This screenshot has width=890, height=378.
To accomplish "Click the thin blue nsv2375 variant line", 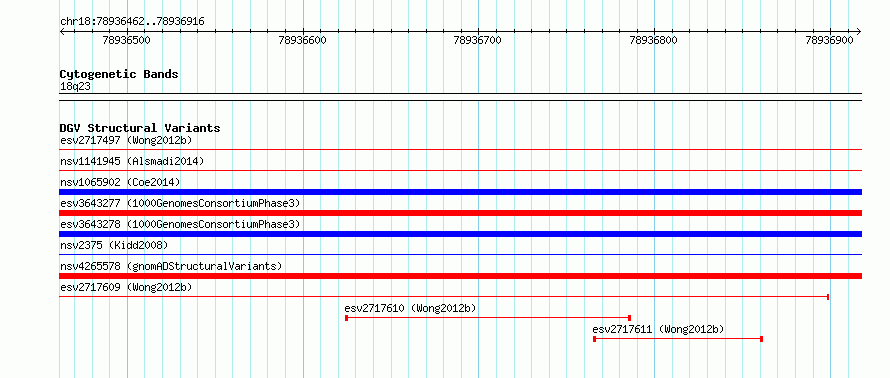I will click(461, 254).
